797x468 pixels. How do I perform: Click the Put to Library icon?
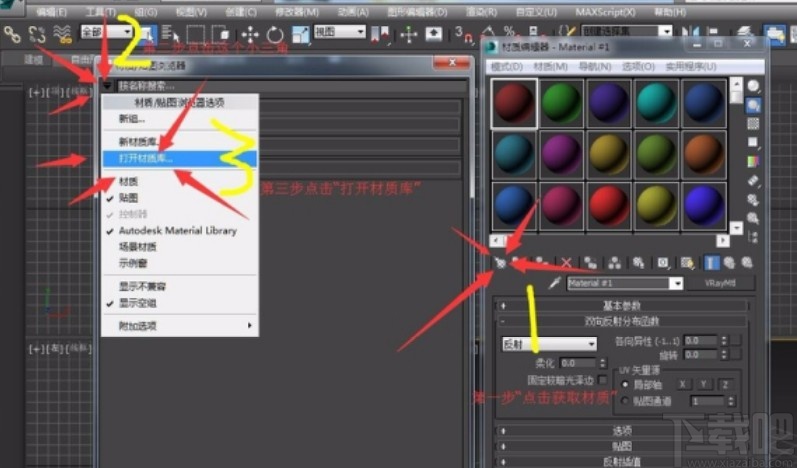pyautogui.click(x=638, y=263)
